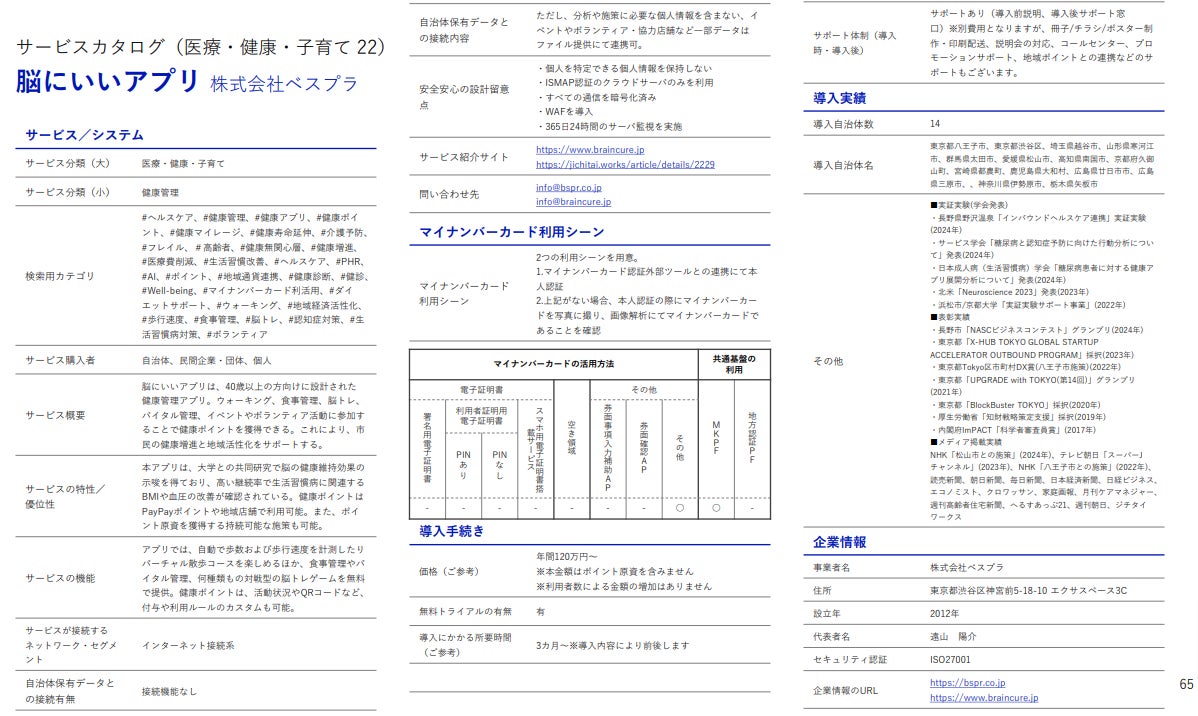Select the value インターネット接続系
The width and height of the screenshot is (1198, 716).
point(188,646)
